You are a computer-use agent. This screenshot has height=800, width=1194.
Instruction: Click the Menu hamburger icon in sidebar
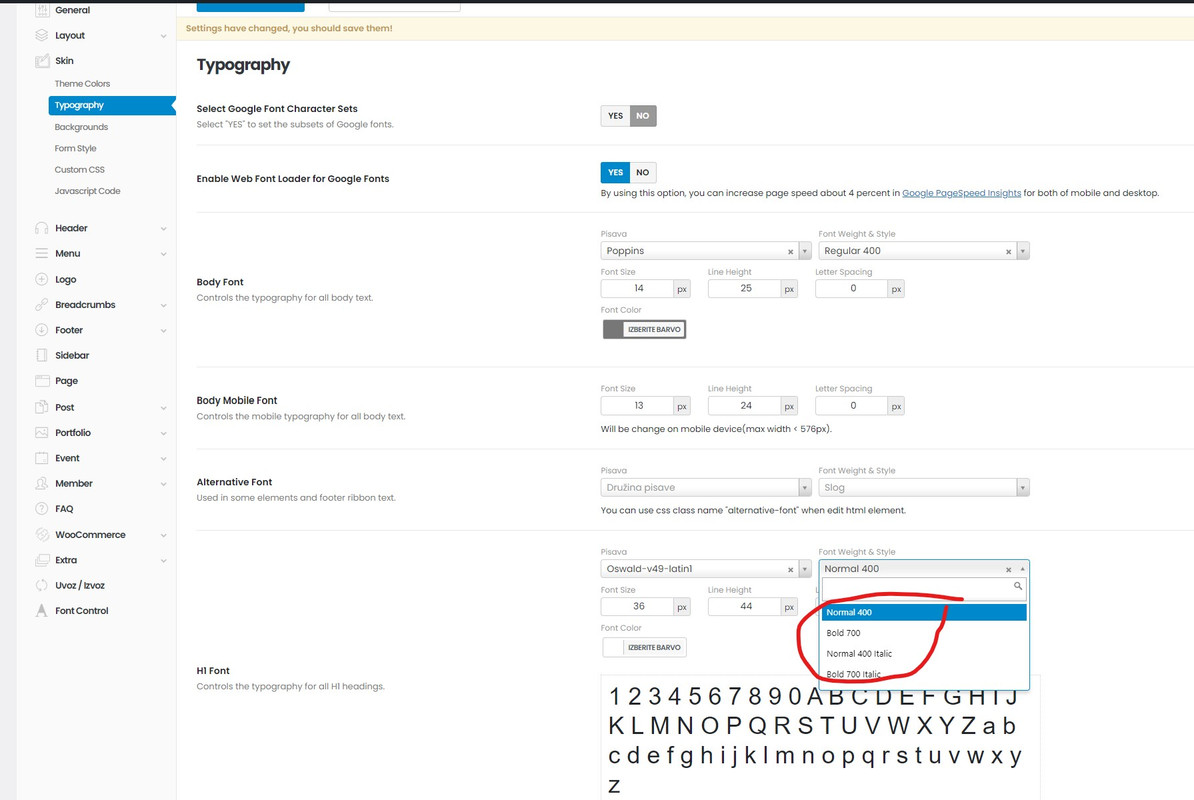click(42, 253)
